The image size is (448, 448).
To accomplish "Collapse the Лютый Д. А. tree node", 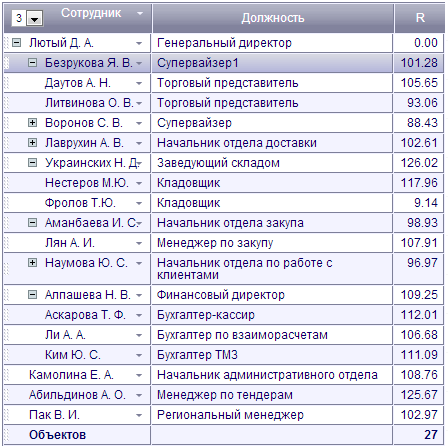I will pyautogui.click(x=16, y=43).
